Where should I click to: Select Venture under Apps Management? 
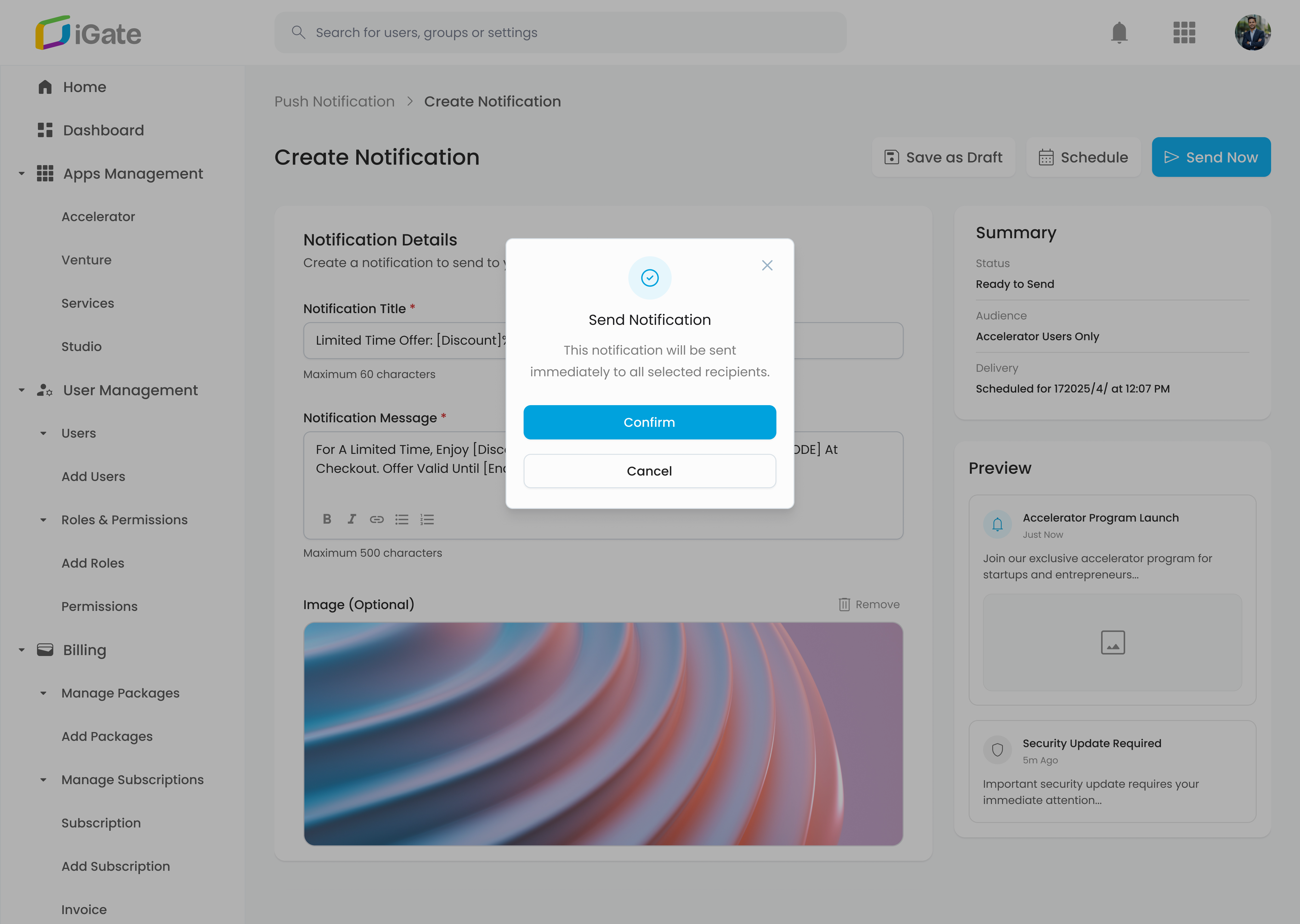tap(86, 260)
